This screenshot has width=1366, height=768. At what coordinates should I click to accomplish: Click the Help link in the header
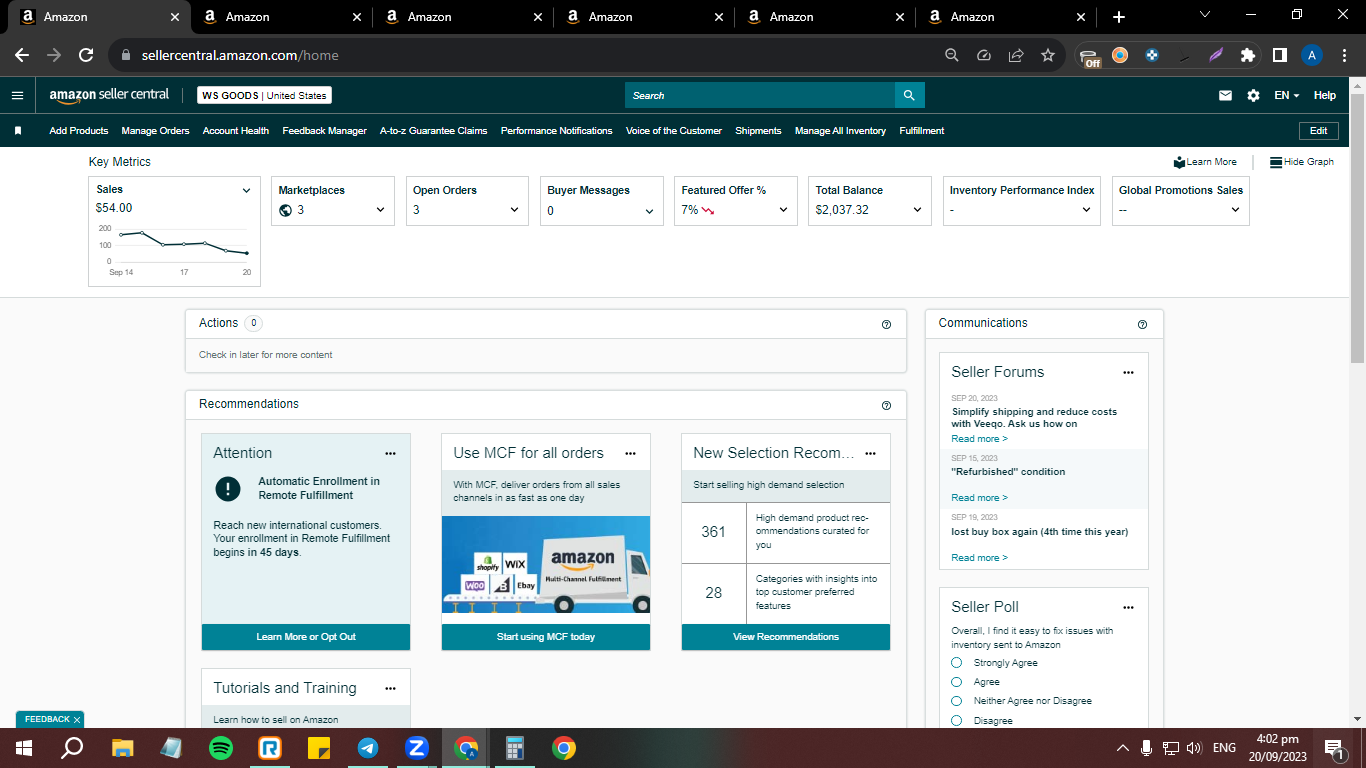point(1324,95)
